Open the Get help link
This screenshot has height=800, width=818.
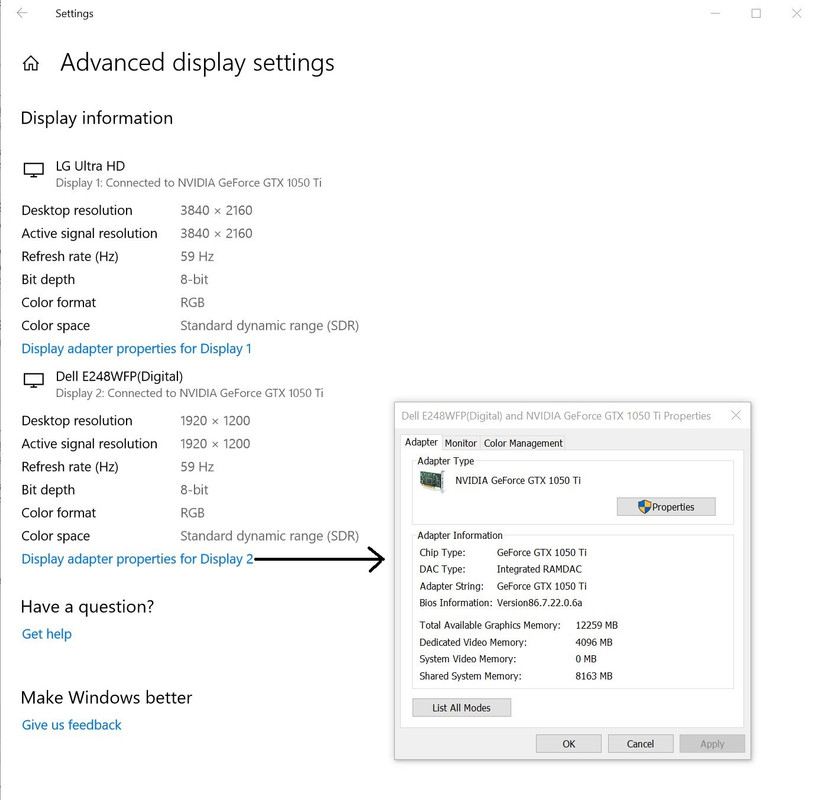click(47, 634)
